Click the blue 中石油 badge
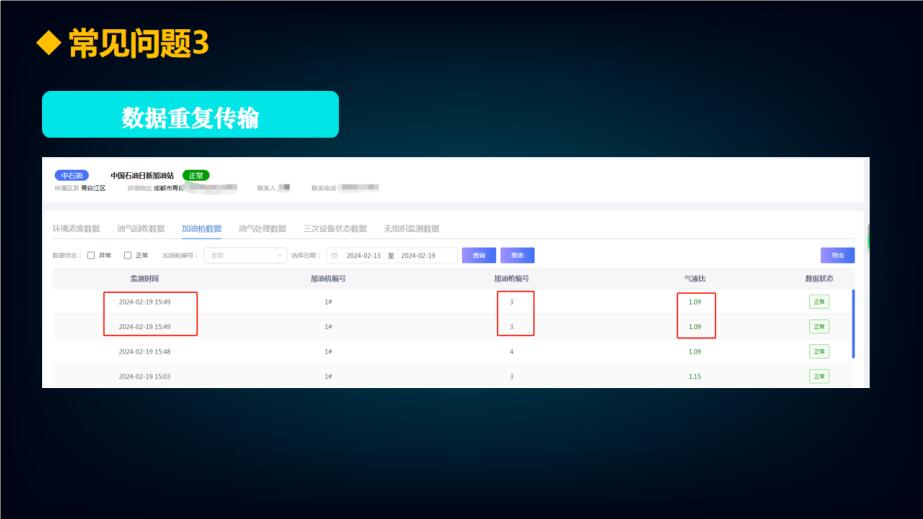The height and width of the screenshot is (519, 923). [72, 175]
